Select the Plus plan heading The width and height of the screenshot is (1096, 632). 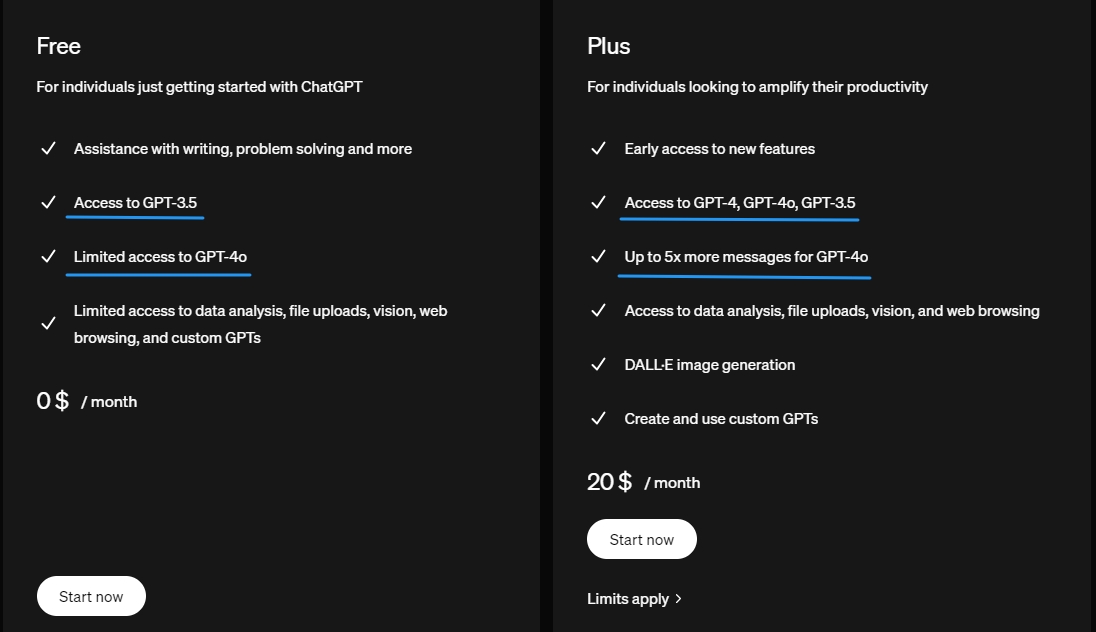pos(609,46)
